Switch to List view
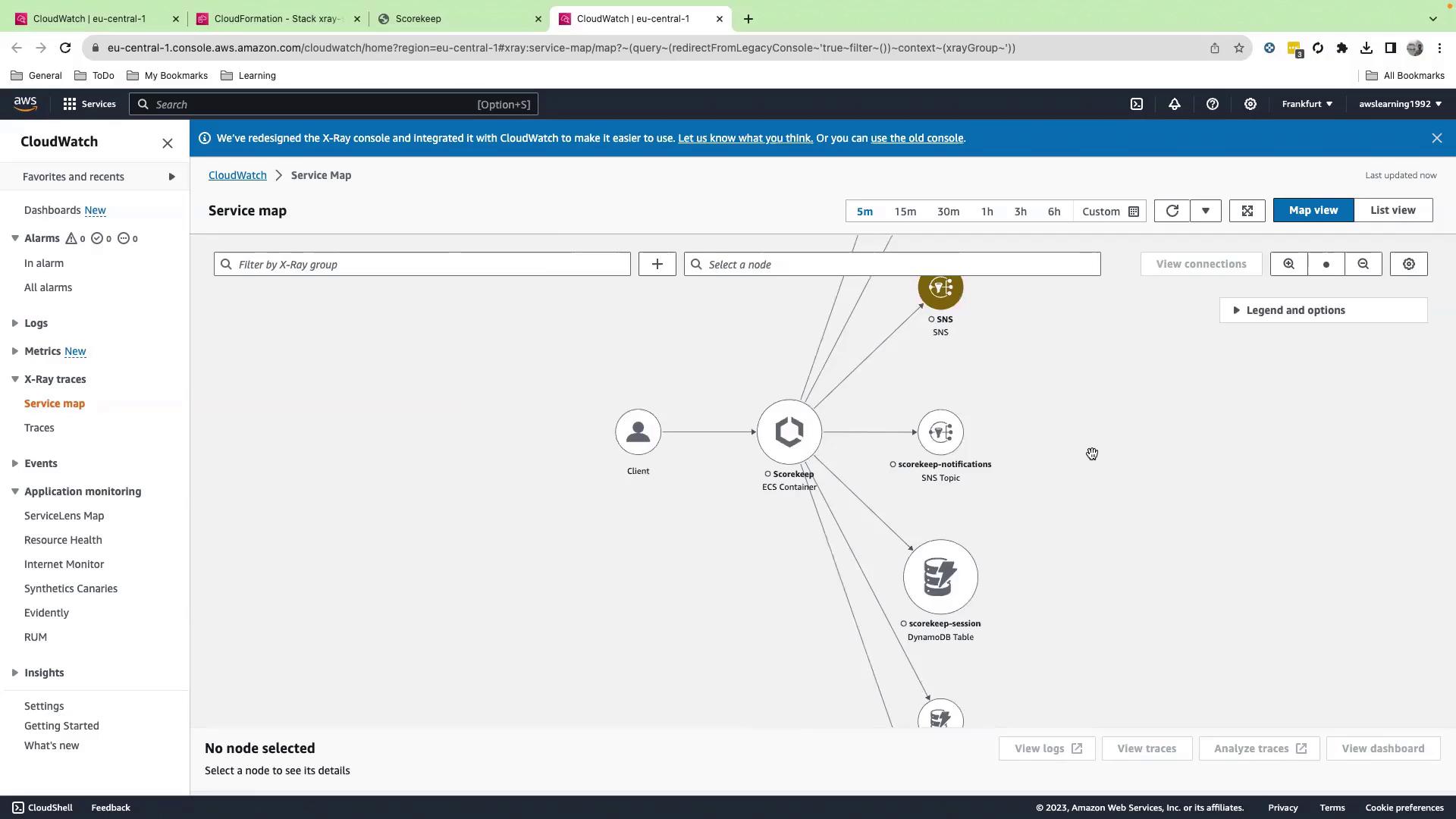 click(x=1392, y=210)
